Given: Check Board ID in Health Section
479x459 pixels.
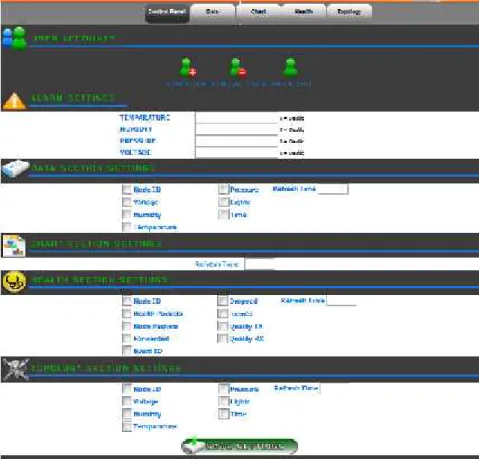Looking at the screenshot, I should pos(127,351).
